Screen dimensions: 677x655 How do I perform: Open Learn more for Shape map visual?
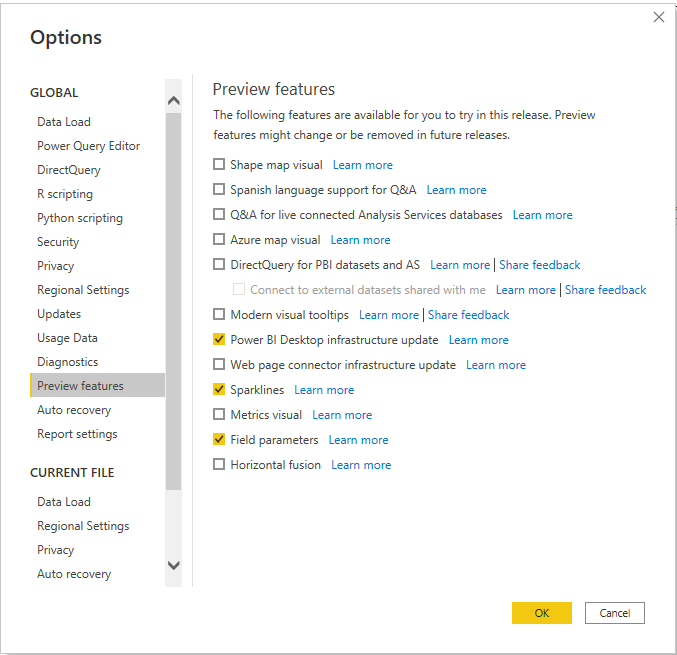point(363,165)
